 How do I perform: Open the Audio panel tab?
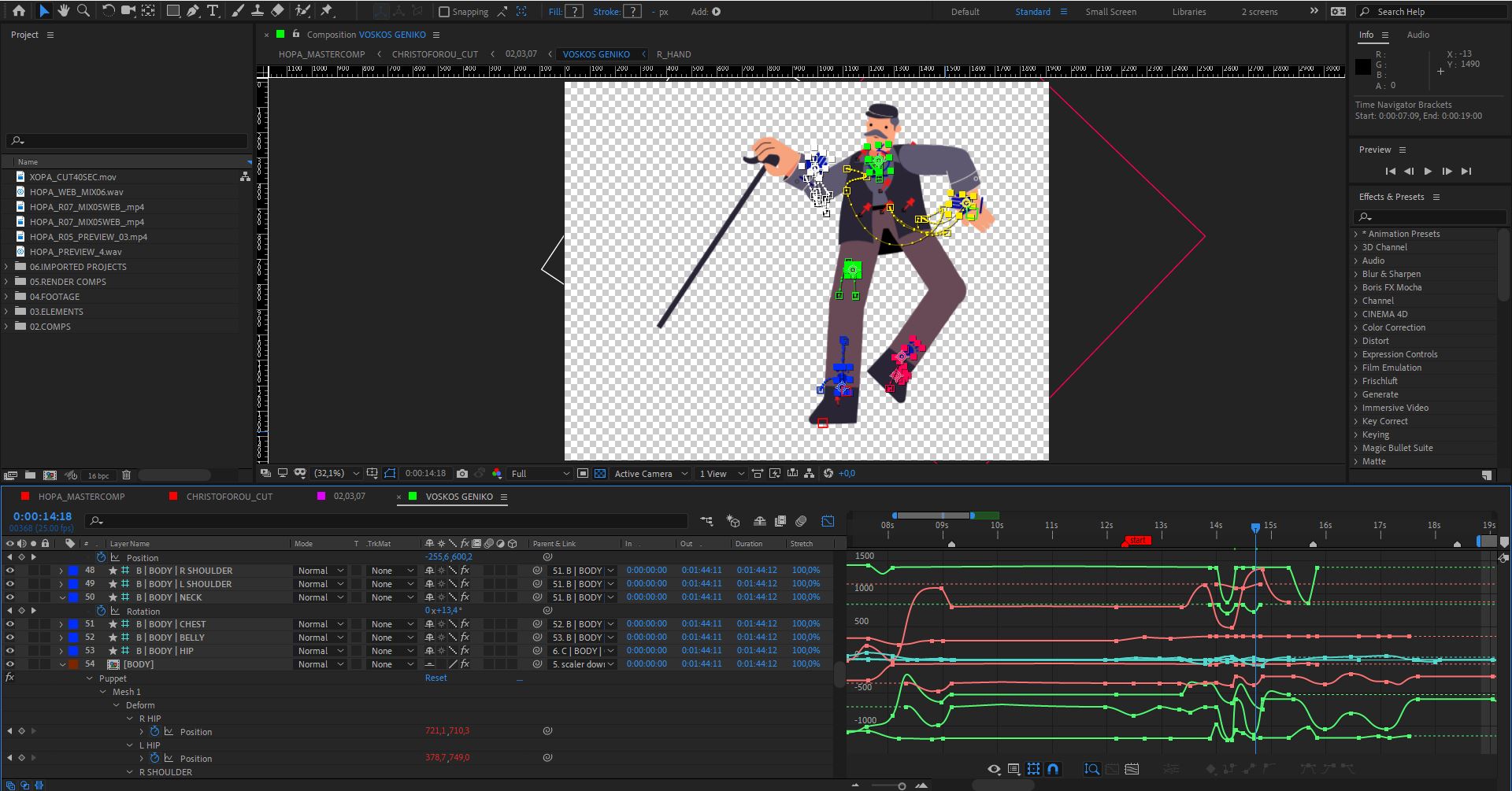tap(1417, 35)
